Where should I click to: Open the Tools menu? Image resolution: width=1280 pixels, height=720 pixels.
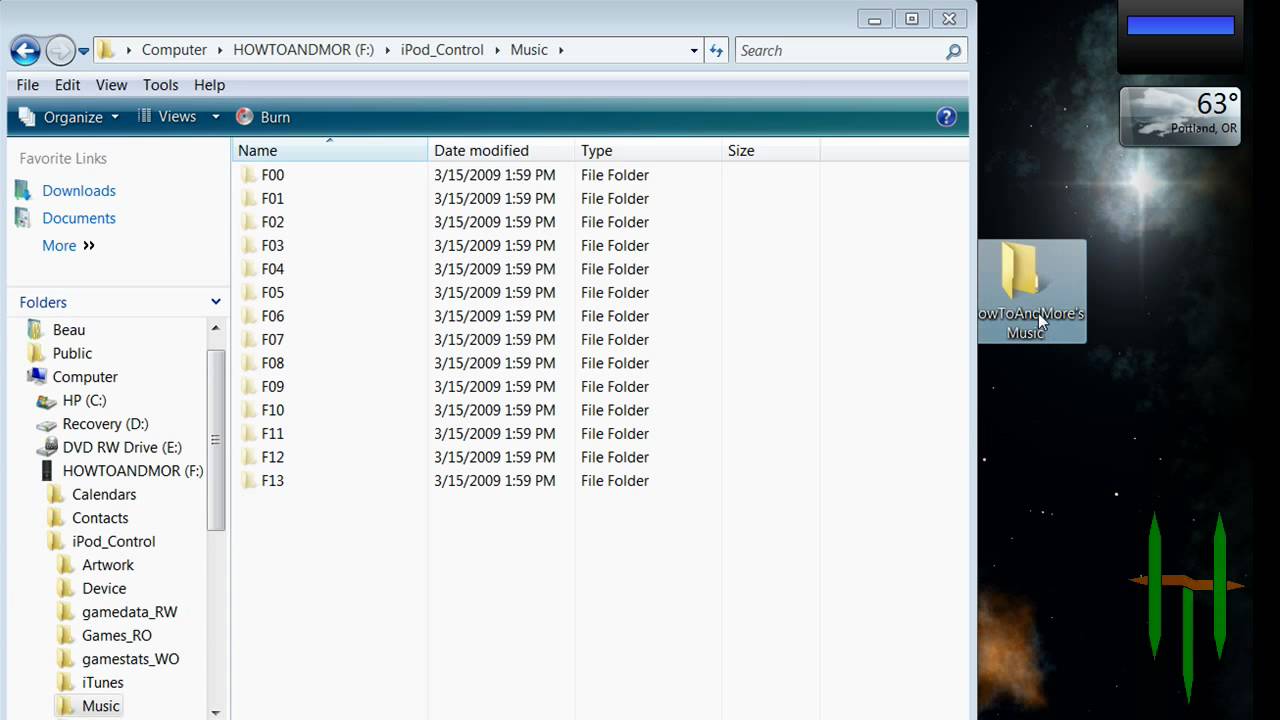click(x=160, y=85)
